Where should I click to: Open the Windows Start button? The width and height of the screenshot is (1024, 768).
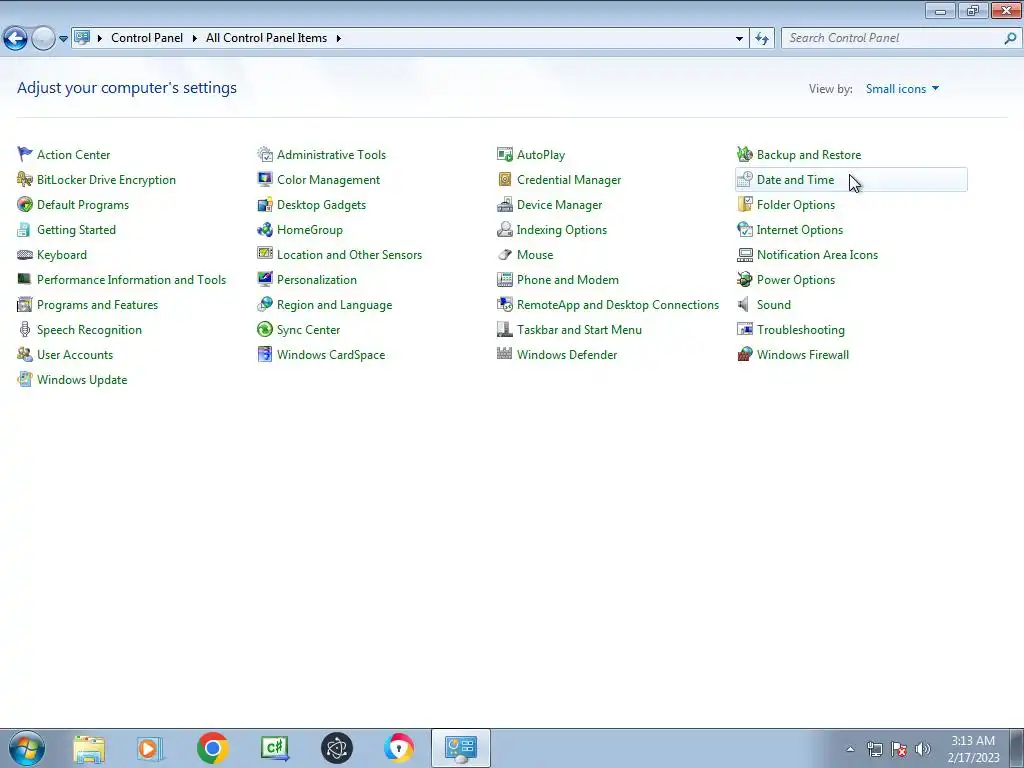click(27, 748)
